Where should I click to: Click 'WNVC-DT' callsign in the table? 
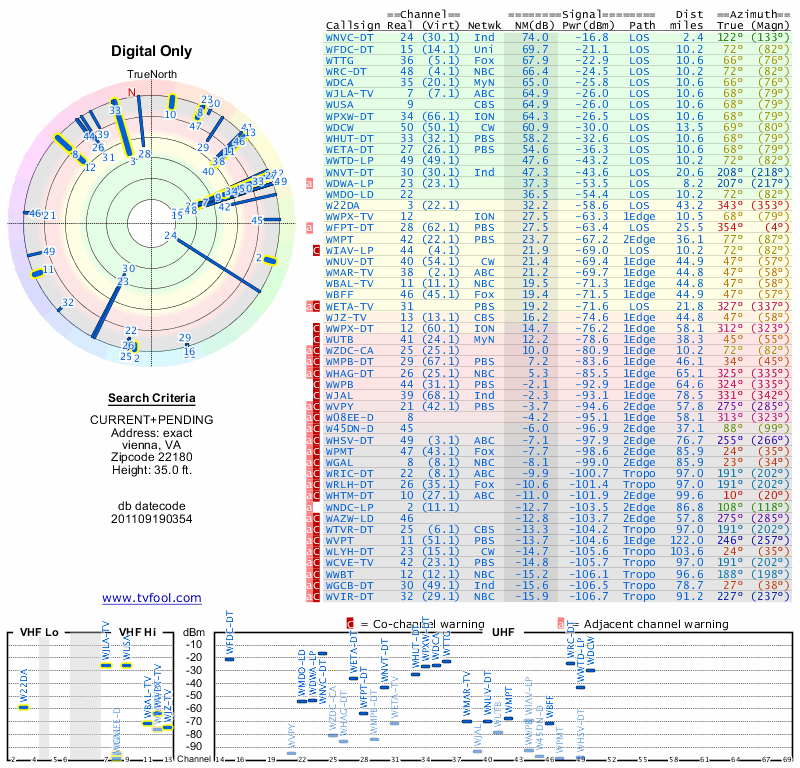coord(349,38)
